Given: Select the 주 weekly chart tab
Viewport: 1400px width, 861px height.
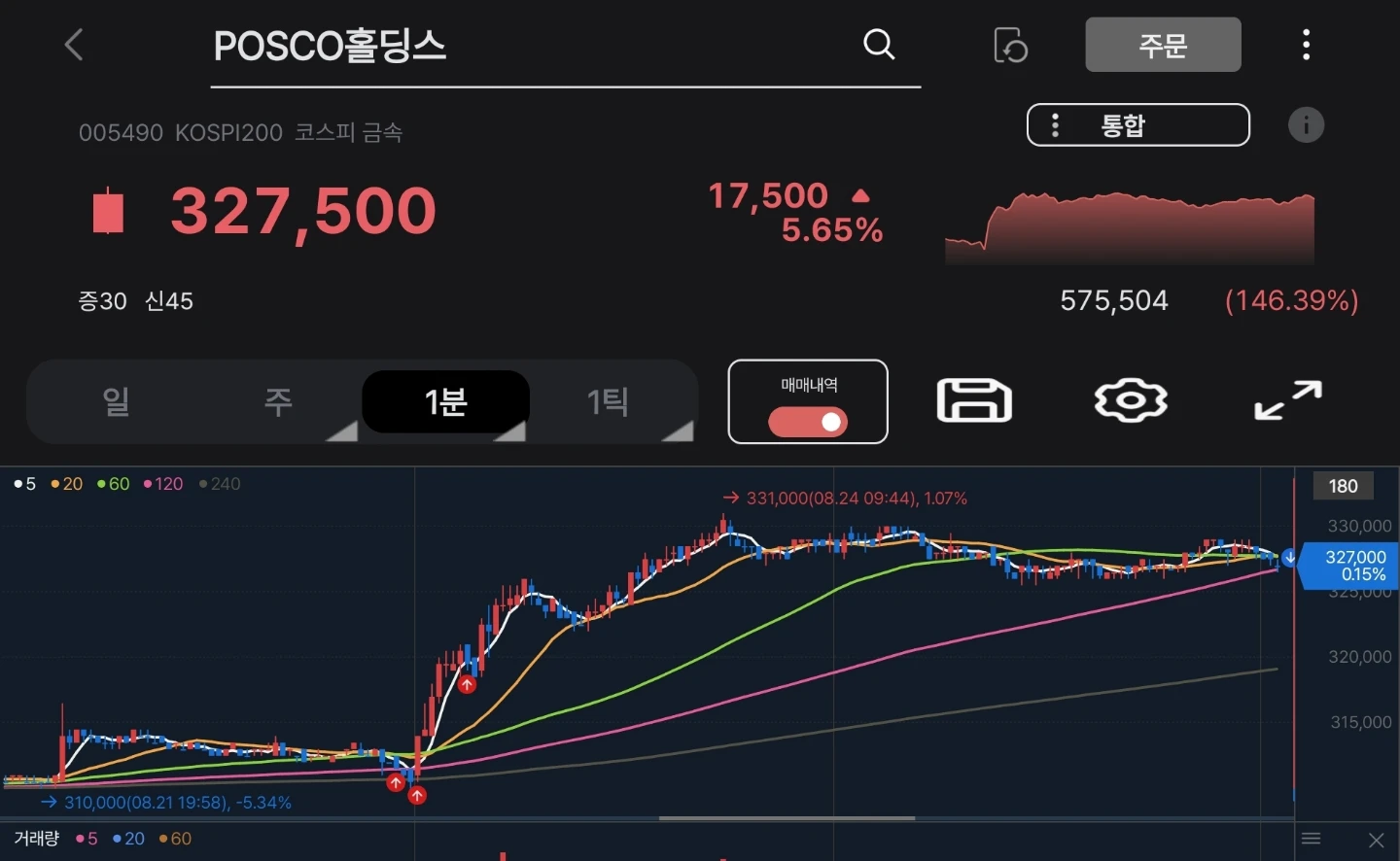Looking at the screenshot, I should (x=279, y=401).
